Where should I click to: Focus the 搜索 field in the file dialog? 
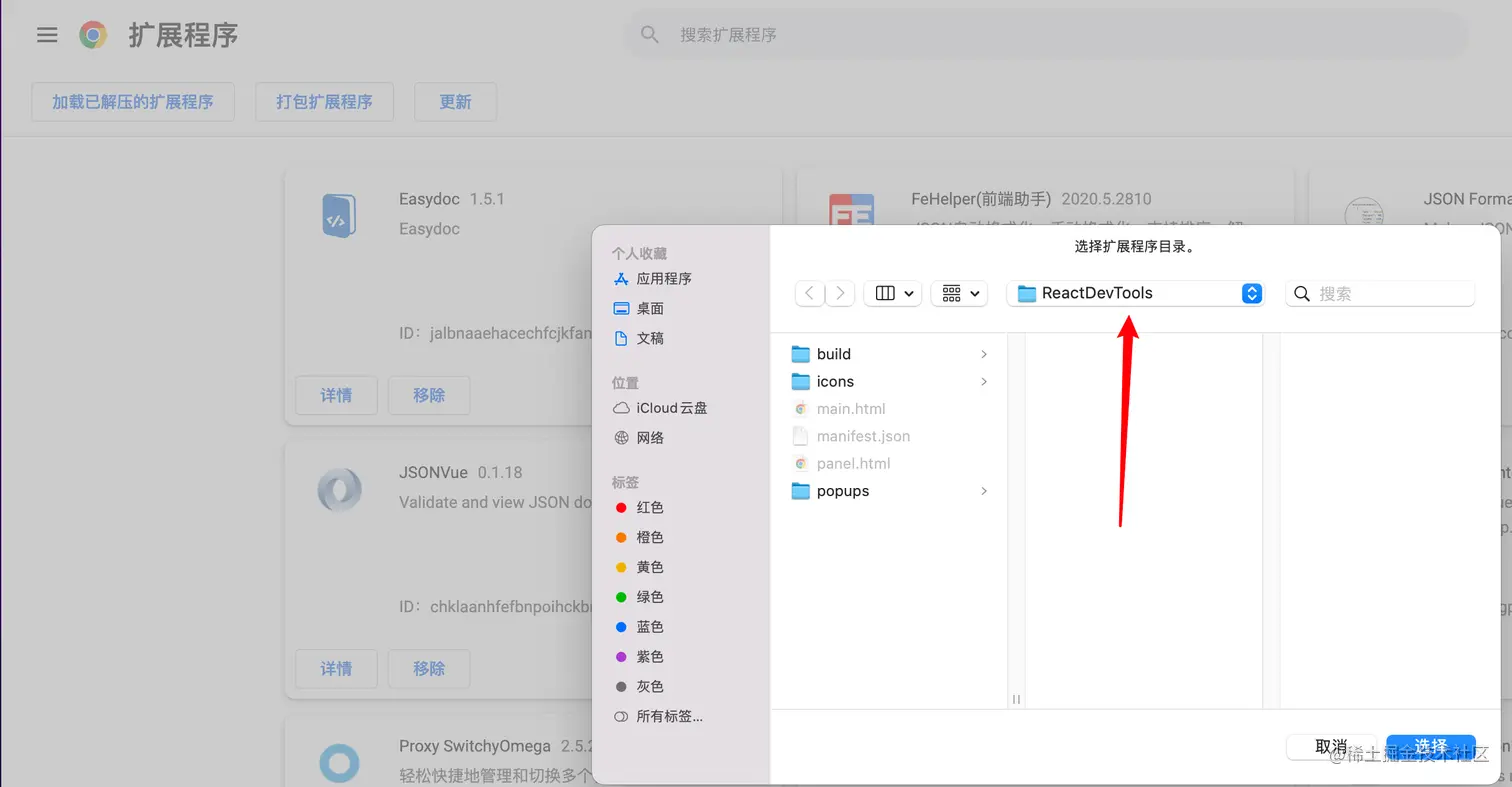(x=1380, y=293)
